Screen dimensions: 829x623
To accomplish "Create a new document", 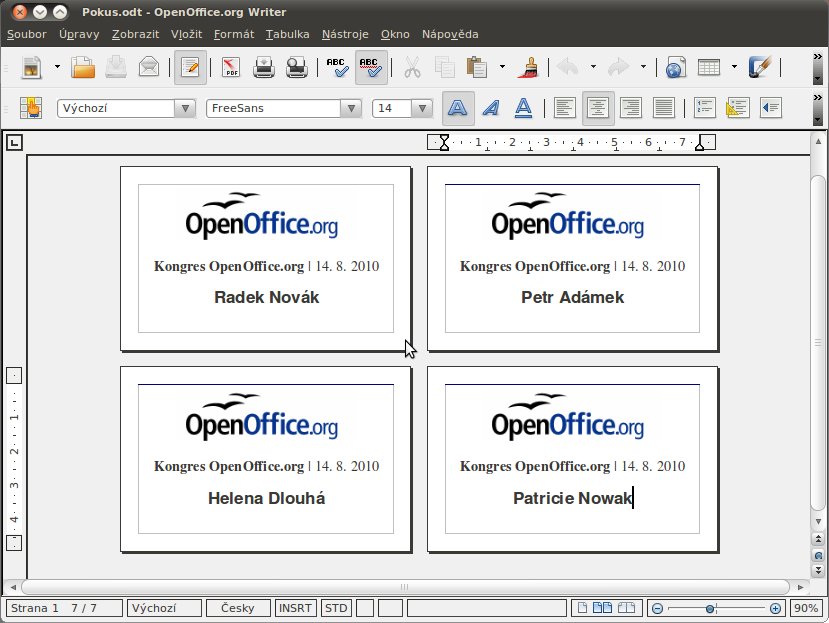I will coord(32,68).
